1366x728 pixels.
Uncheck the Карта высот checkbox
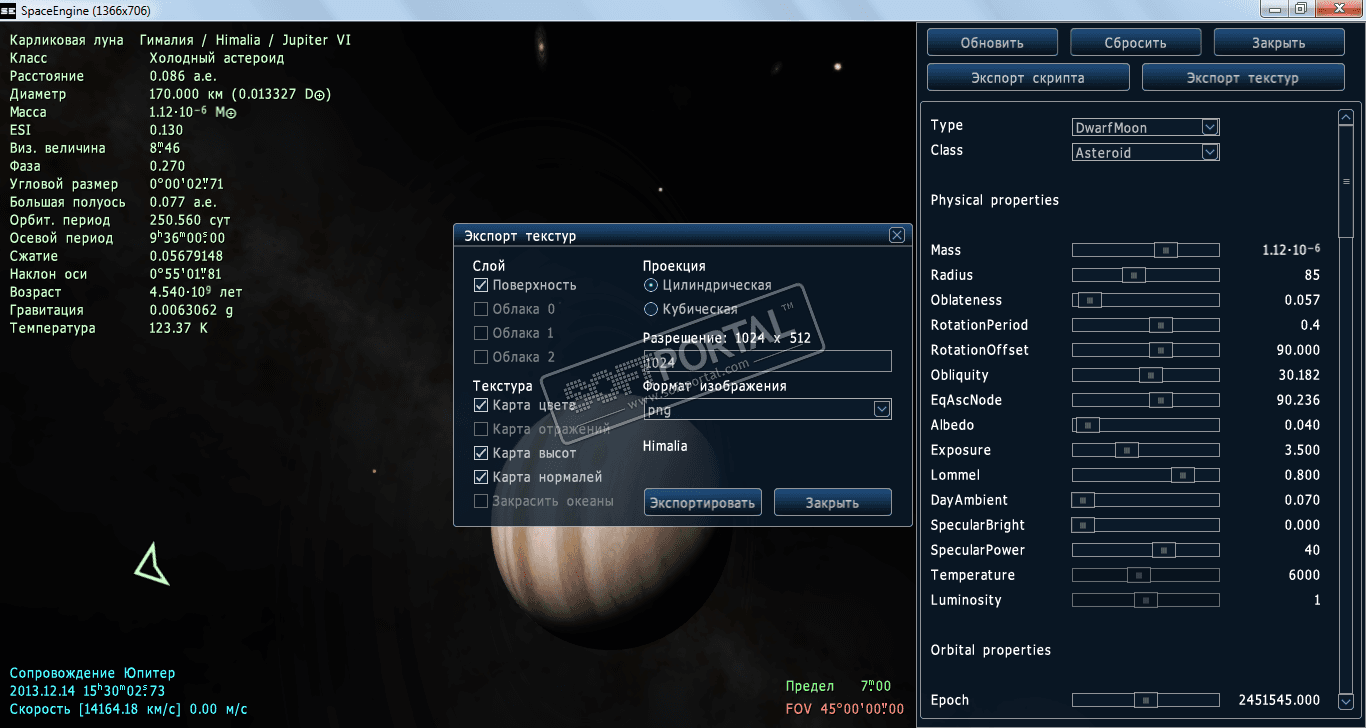(x=481, y=453)
